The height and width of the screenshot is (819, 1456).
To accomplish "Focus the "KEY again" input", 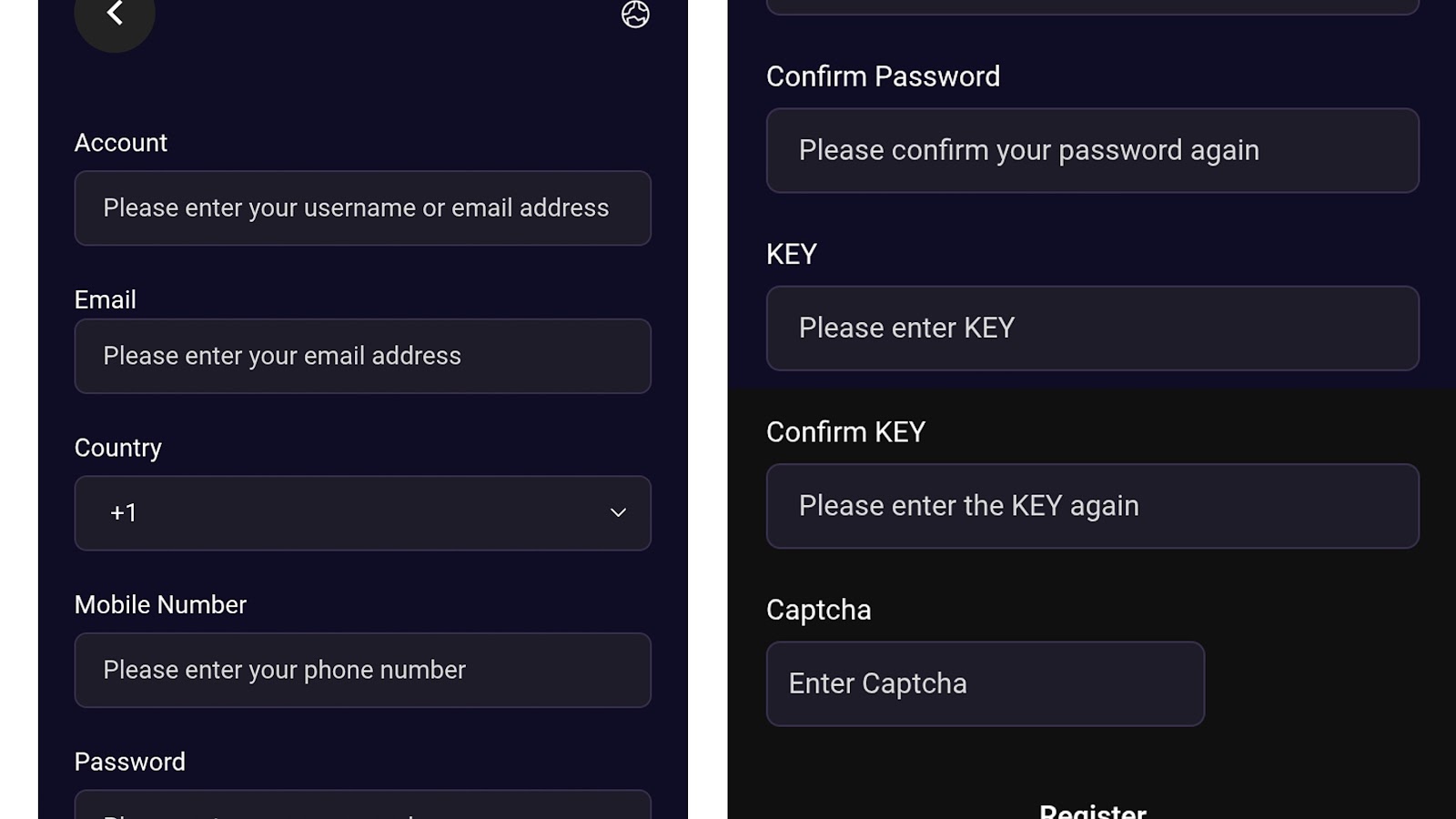I will (1092, 506).
